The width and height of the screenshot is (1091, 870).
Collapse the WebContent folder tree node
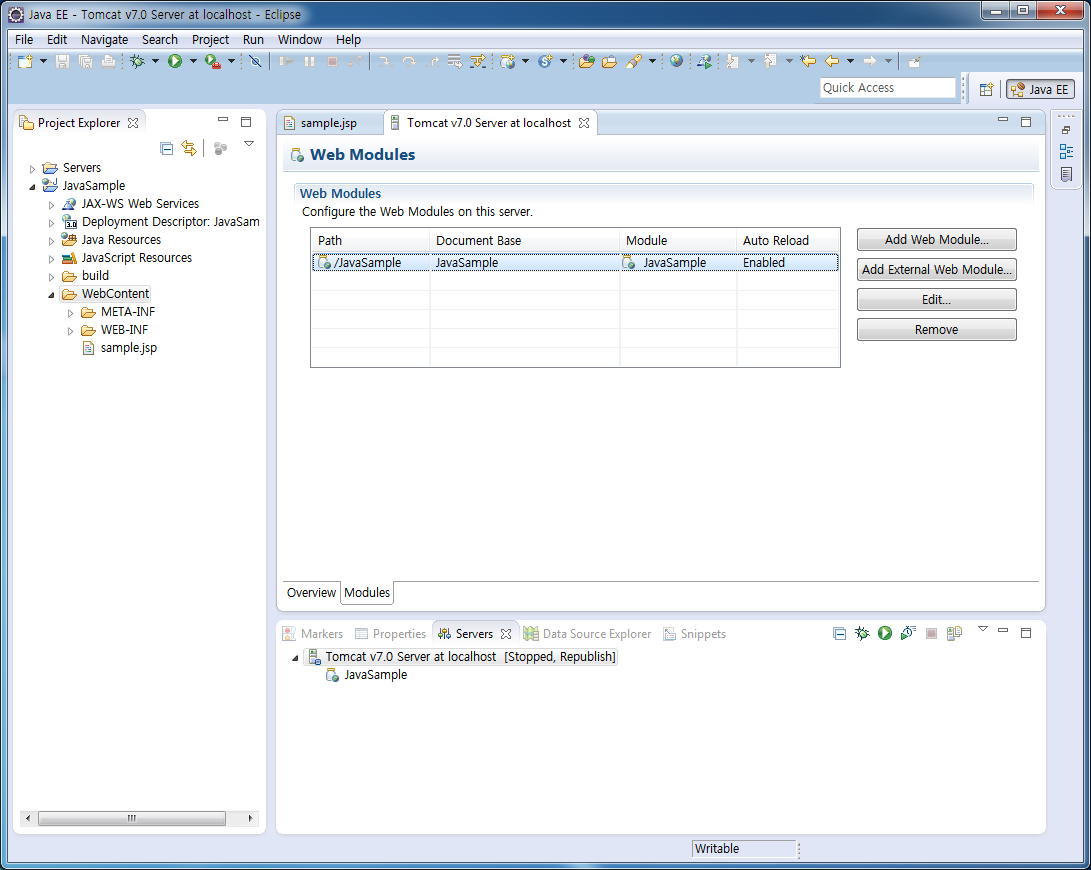[51, 295]
